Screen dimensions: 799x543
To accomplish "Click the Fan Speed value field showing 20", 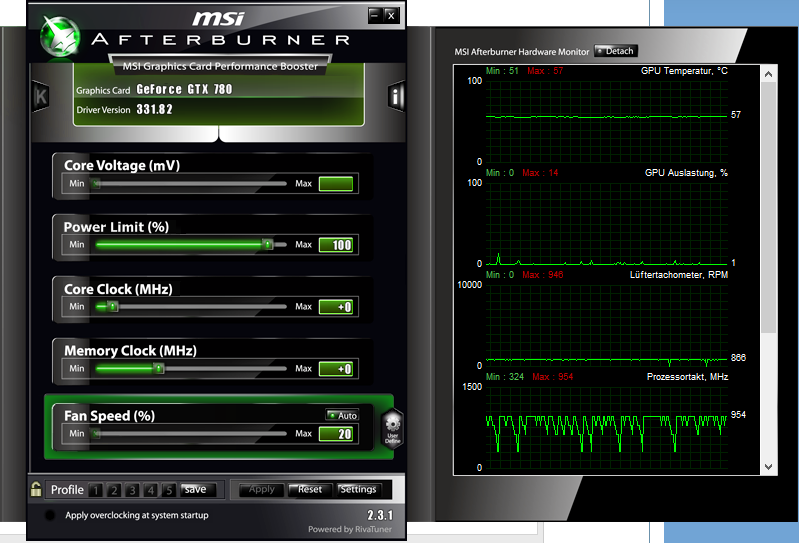I will (336, 433).
